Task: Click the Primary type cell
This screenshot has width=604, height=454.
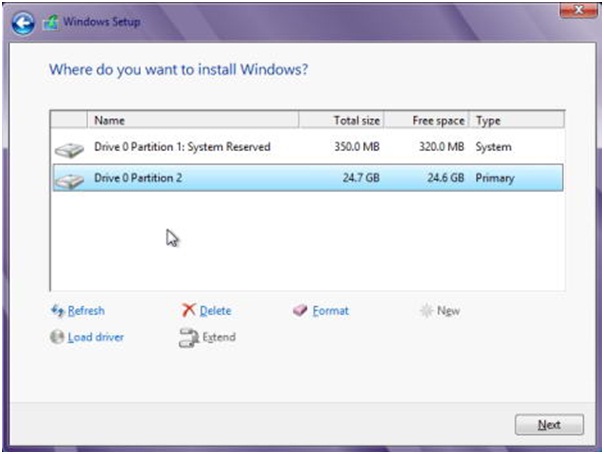Action: 495,178
